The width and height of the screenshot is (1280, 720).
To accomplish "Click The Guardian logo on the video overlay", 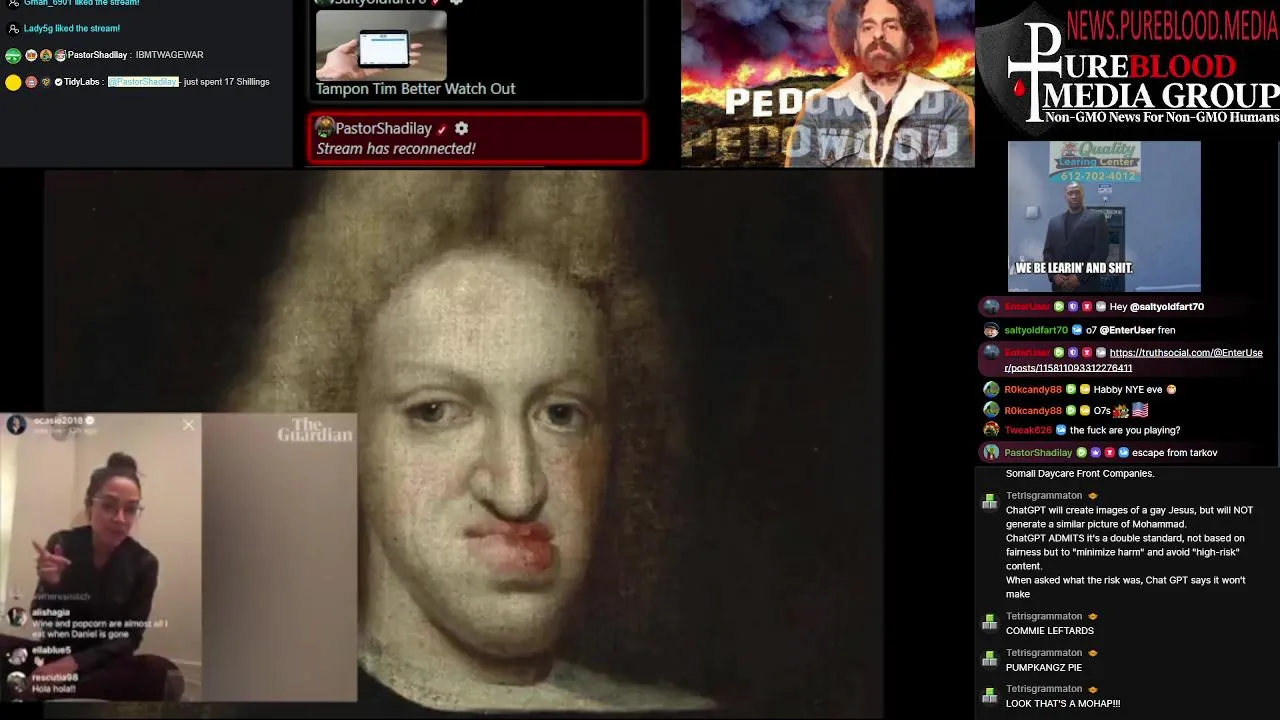I will click(315, 430).
